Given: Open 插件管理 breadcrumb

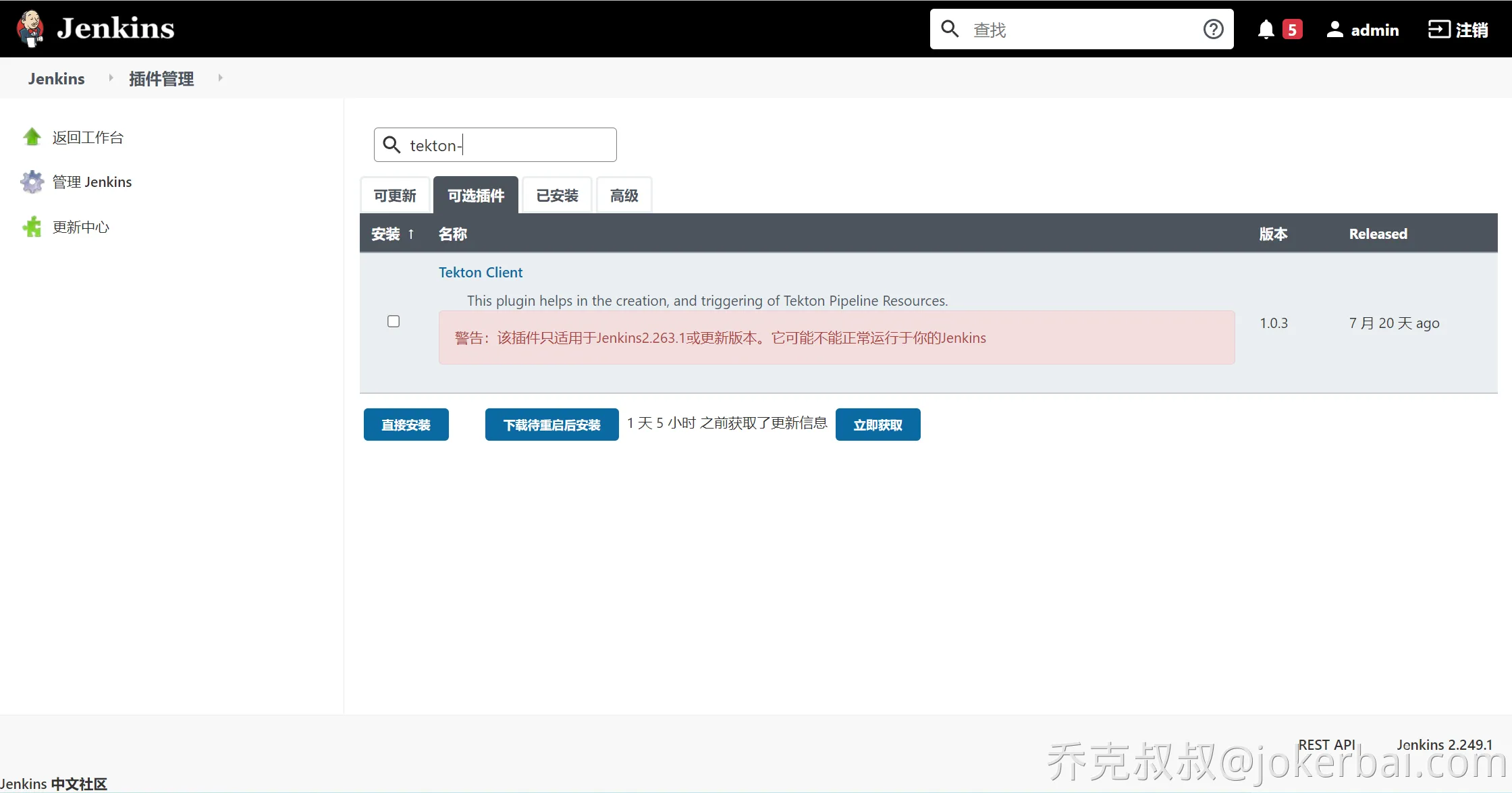Looking at the screenshot, I should pyautogui.click(x=161, y=78).
